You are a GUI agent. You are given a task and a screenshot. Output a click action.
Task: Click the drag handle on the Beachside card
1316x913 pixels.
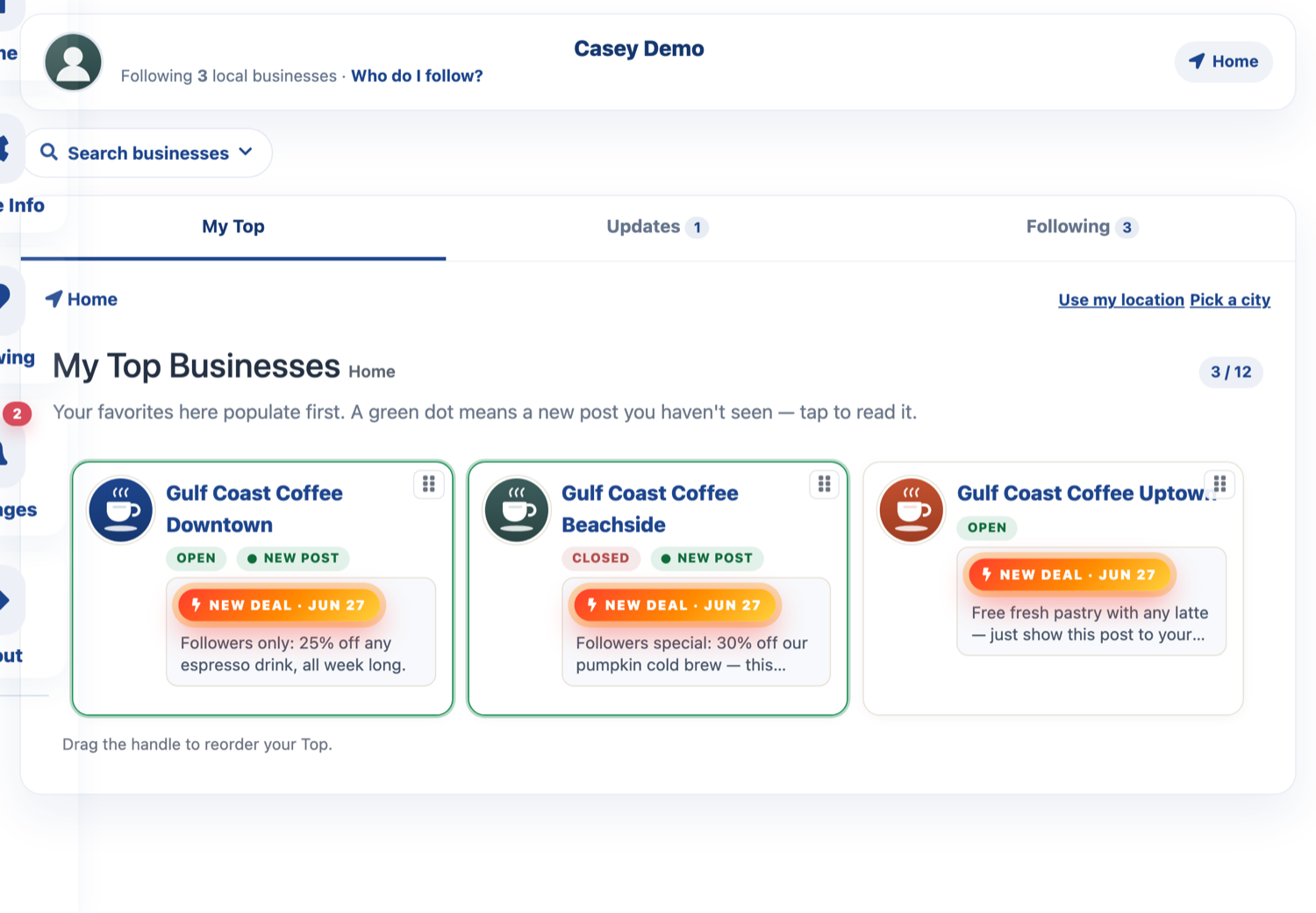[x=825, y=484]
